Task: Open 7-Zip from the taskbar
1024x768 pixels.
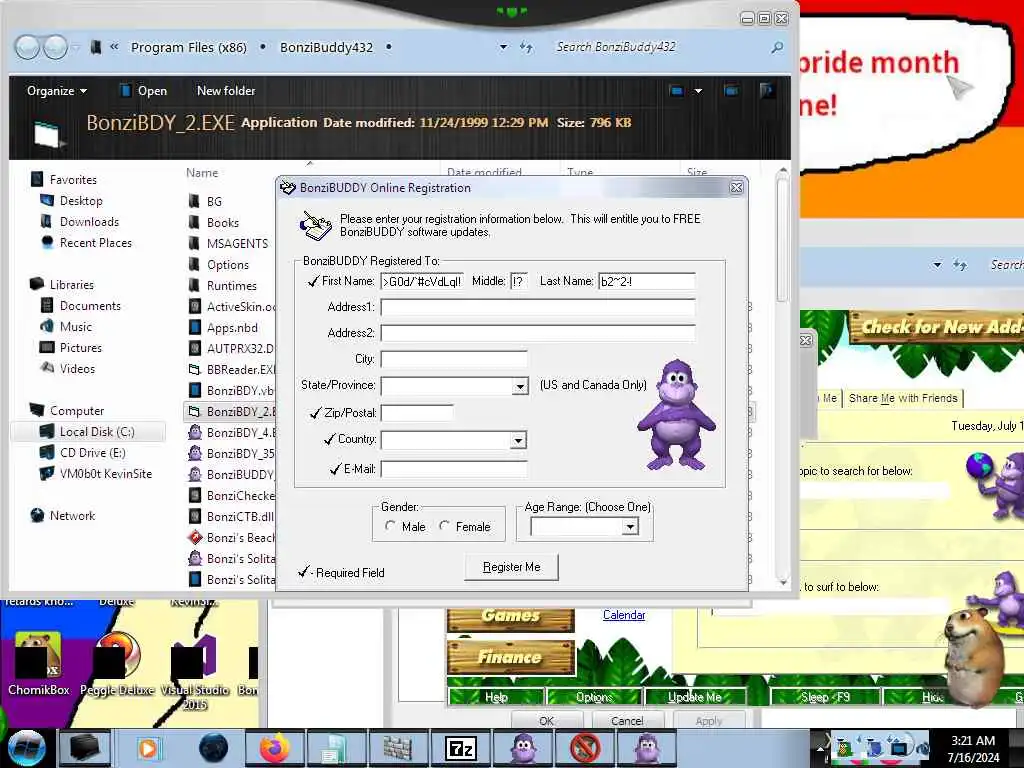Action: pyautogui.click(x=461, y=748)
